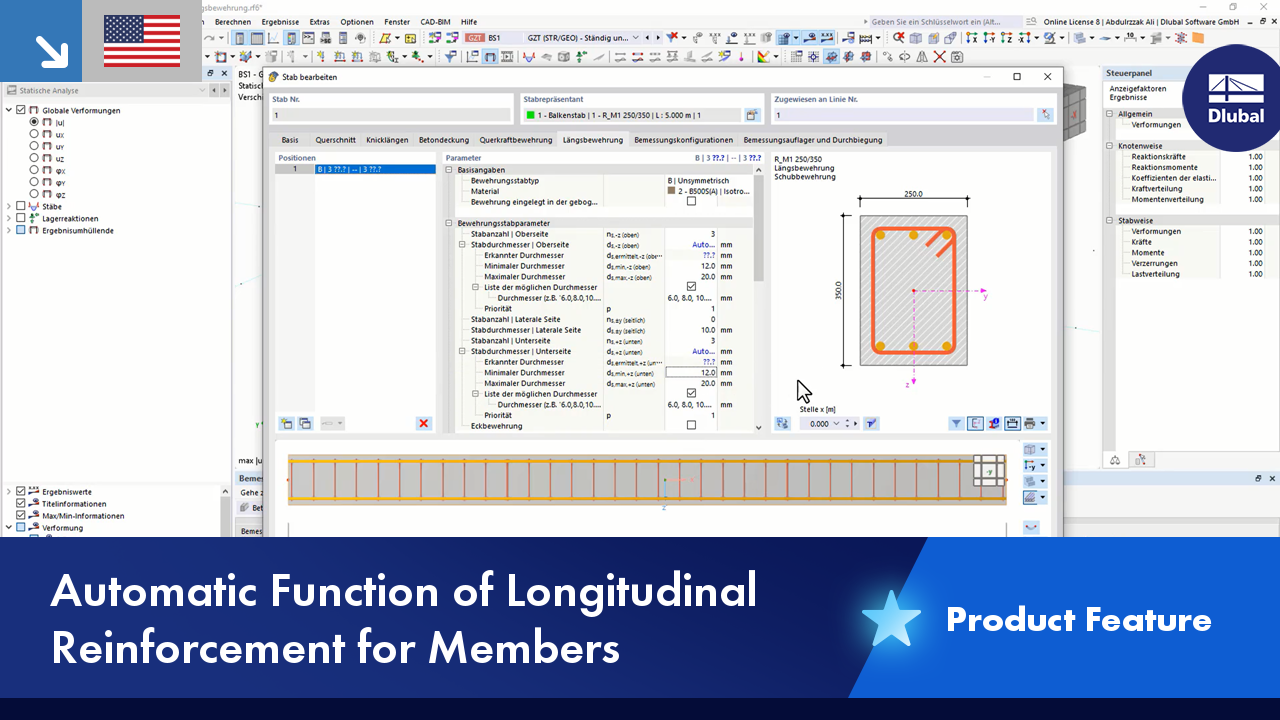Click the axis orientation icon beside beam rendering
The width and height of the screenshot is (1280, 720).
[1030, 466]
